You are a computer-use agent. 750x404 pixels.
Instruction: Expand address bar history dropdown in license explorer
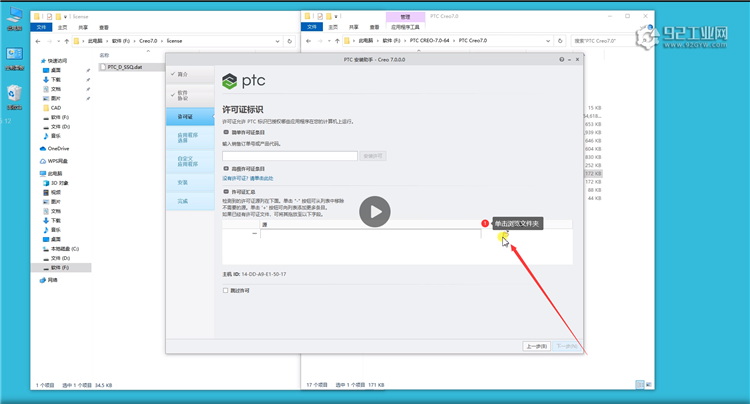click(x=277, y=41)
